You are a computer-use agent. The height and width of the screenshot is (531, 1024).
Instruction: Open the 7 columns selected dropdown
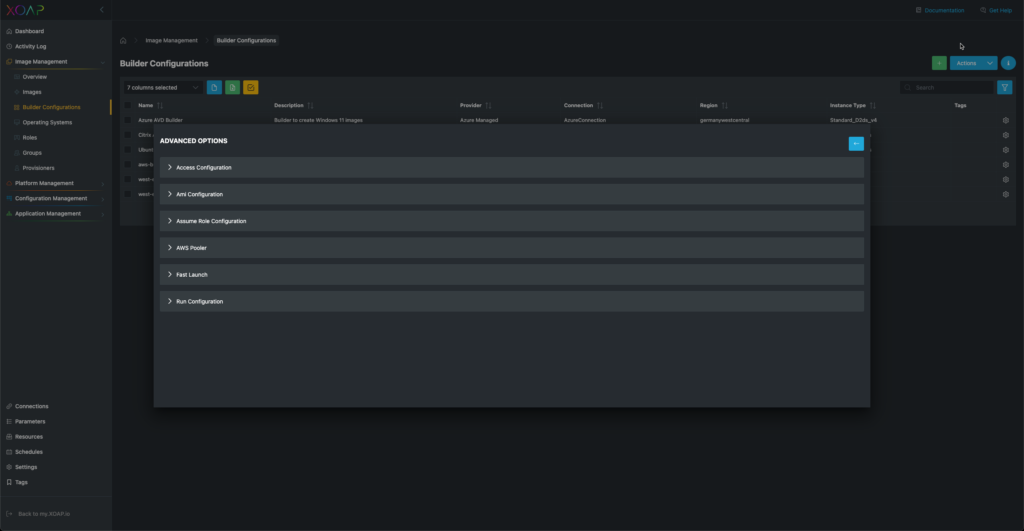click(163, 88)
